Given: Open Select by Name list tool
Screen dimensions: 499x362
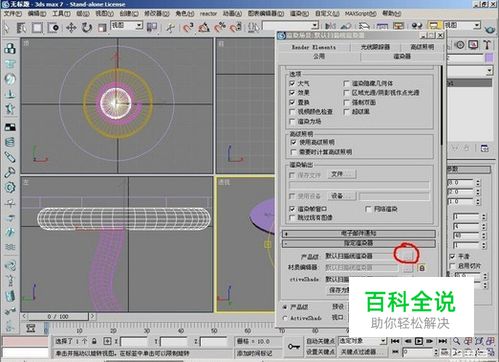Looking at the screenshot, I should click(21, 27).
